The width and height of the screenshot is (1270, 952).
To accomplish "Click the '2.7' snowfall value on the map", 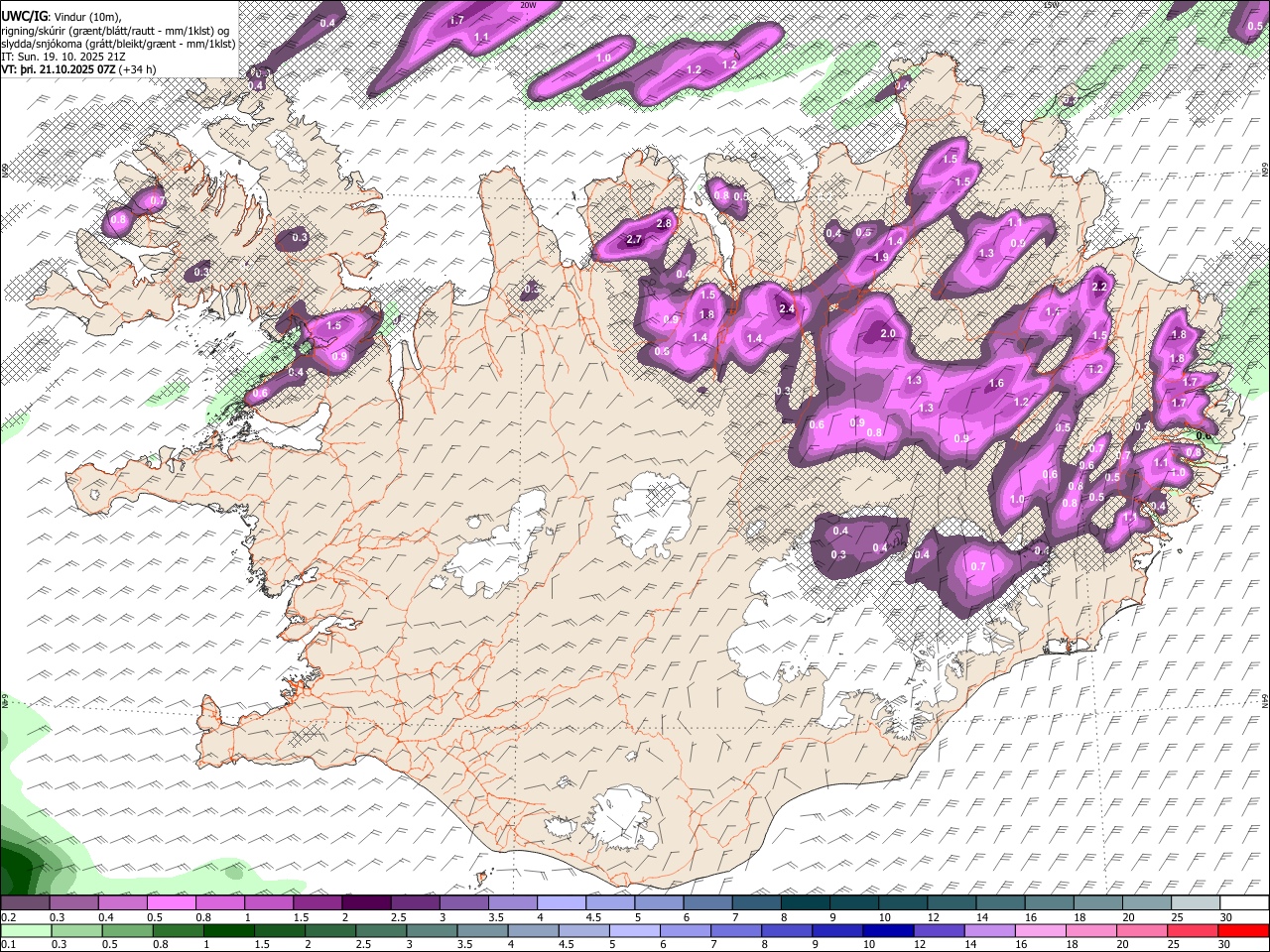I will point(635,240).
